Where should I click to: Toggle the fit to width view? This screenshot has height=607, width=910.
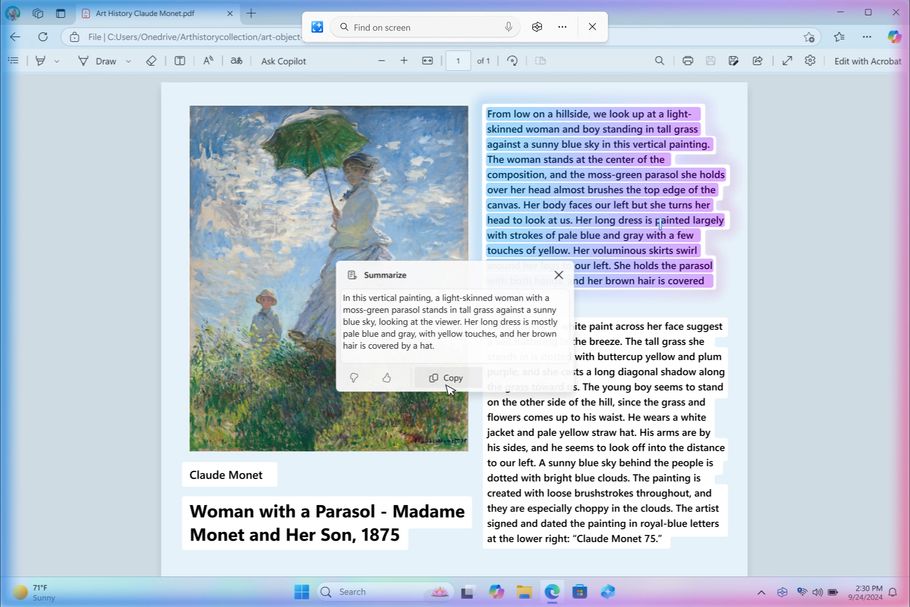(428, 61)
